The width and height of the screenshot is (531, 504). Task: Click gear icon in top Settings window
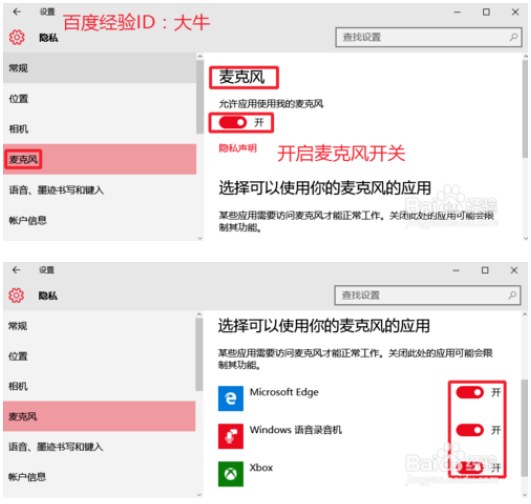click(17, 37)
